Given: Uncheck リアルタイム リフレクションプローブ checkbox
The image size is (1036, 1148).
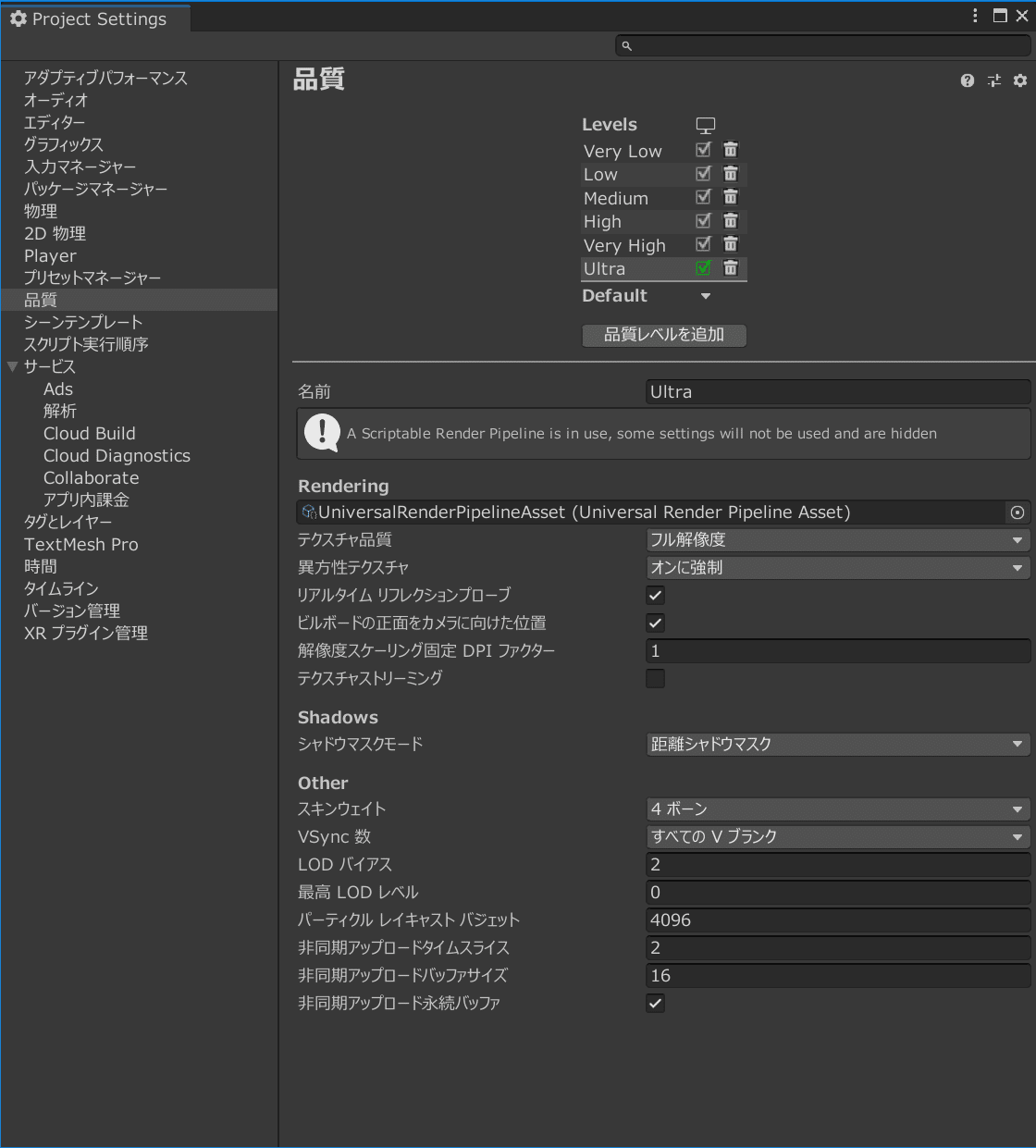Looking at the screenshot, I should [656, 596].
